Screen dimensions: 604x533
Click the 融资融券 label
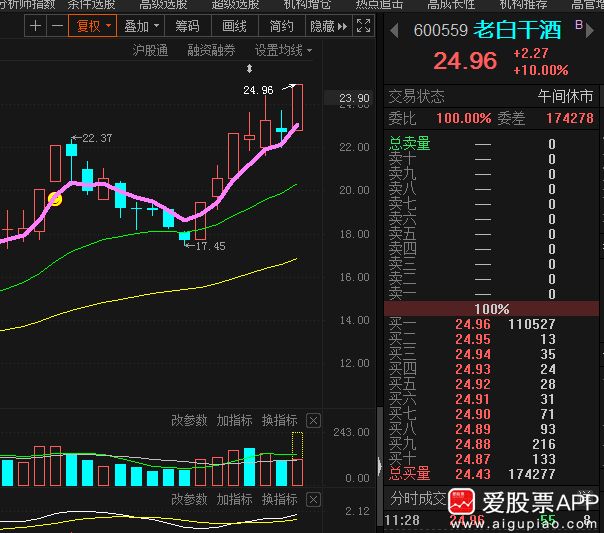211,50
